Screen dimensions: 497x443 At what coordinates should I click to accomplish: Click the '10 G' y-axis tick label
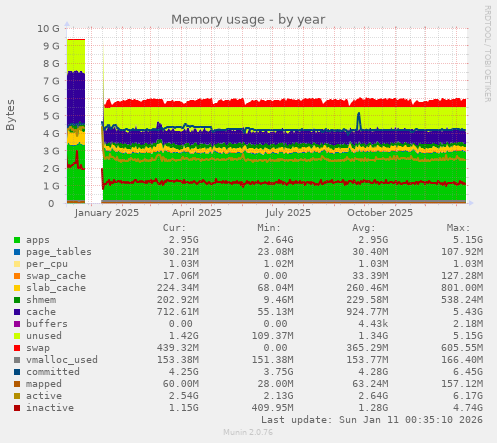pyautogui.click(x=48, y=29)
